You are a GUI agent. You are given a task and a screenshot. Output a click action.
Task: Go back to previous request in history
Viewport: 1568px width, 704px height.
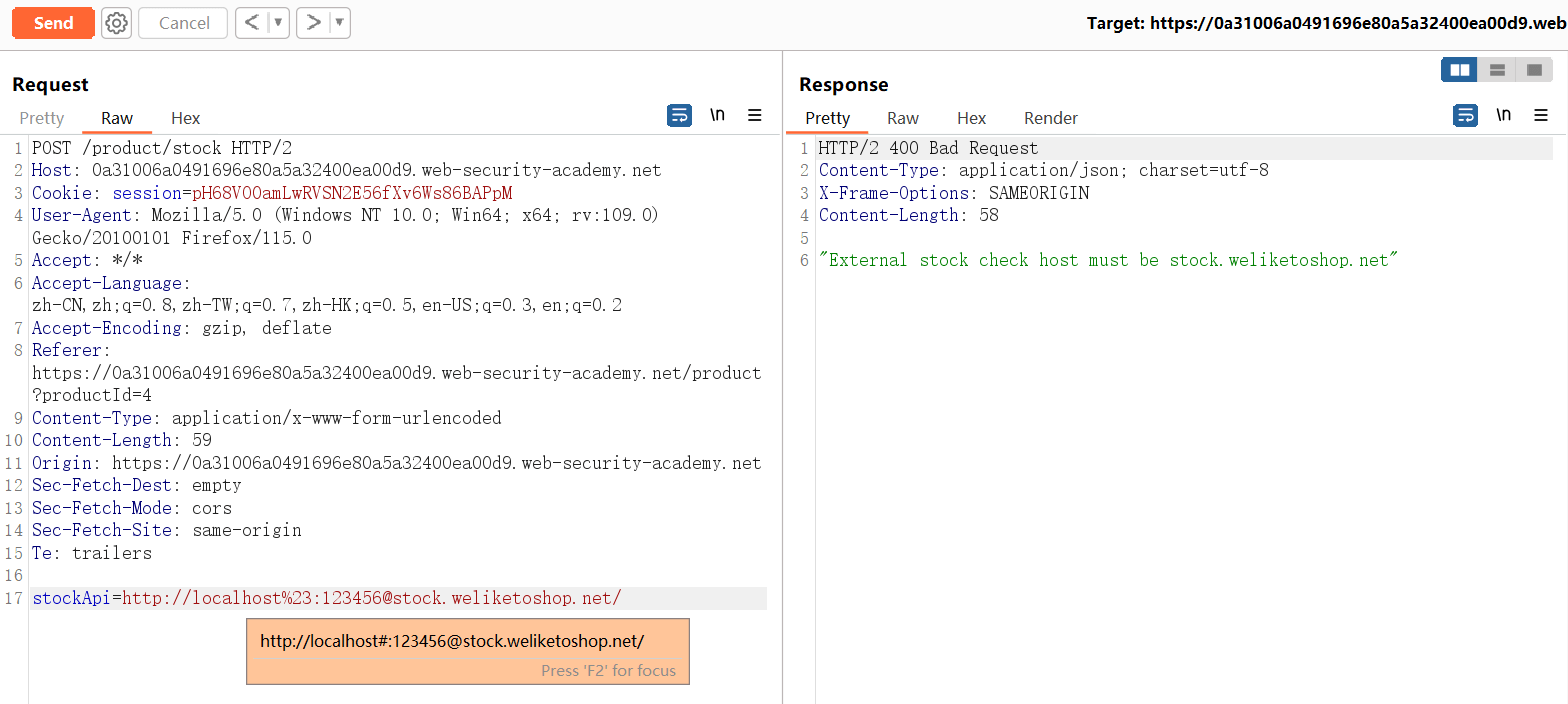pos(252,23)
